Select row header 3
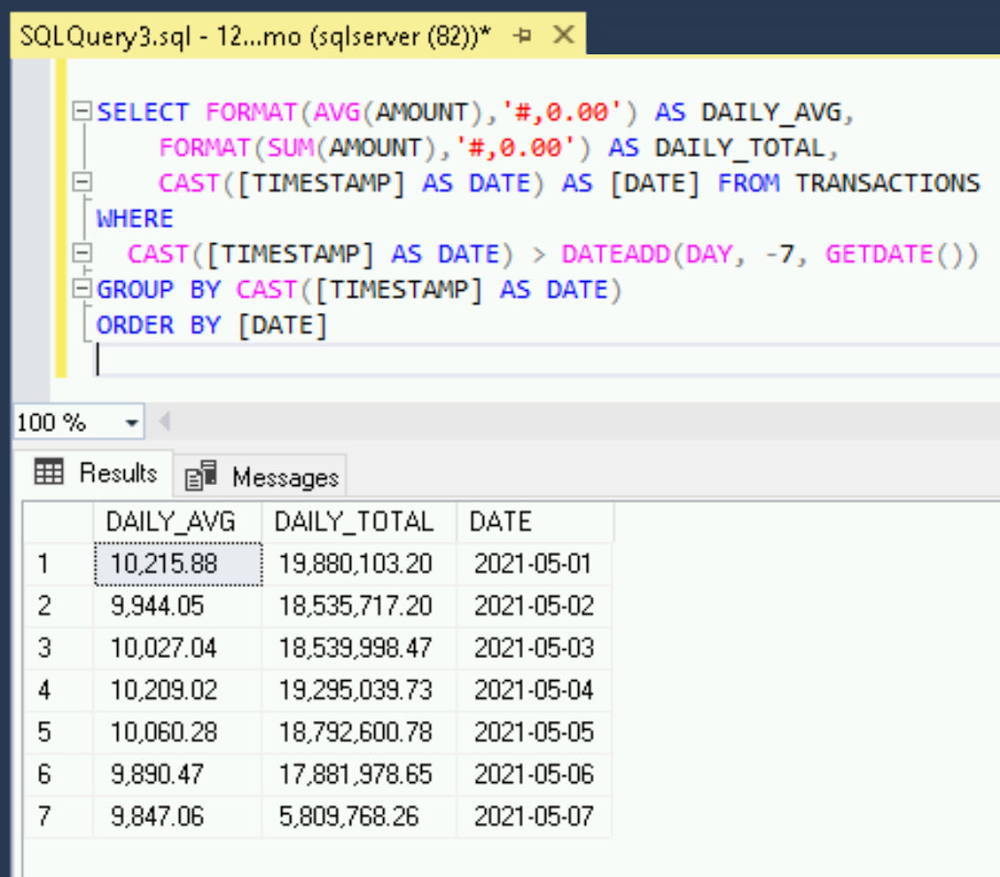Viewport: 1000px width, 877px height. [x=59, y=648]
